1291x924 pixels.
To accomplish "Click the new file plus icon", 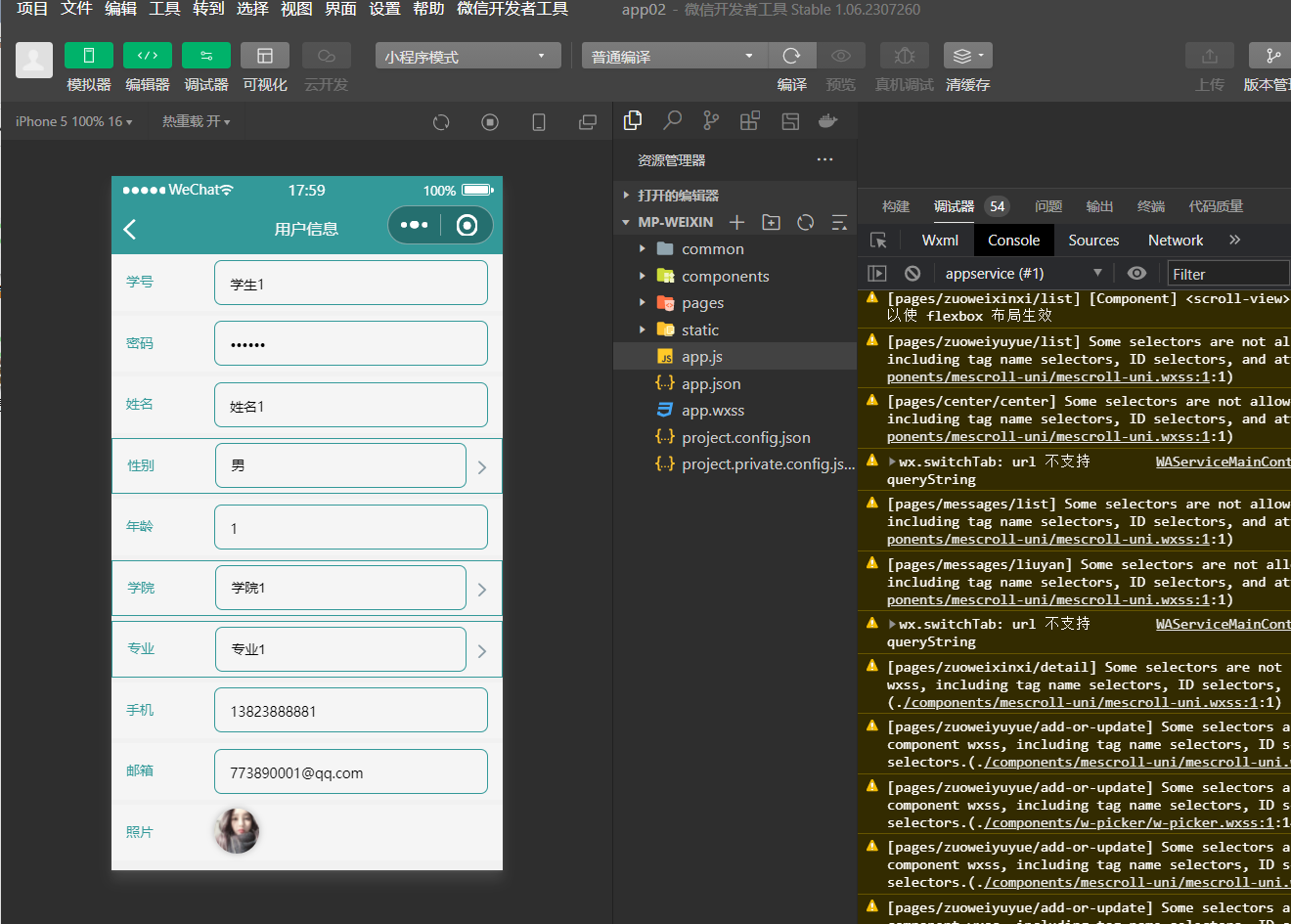I will [737, 223].
